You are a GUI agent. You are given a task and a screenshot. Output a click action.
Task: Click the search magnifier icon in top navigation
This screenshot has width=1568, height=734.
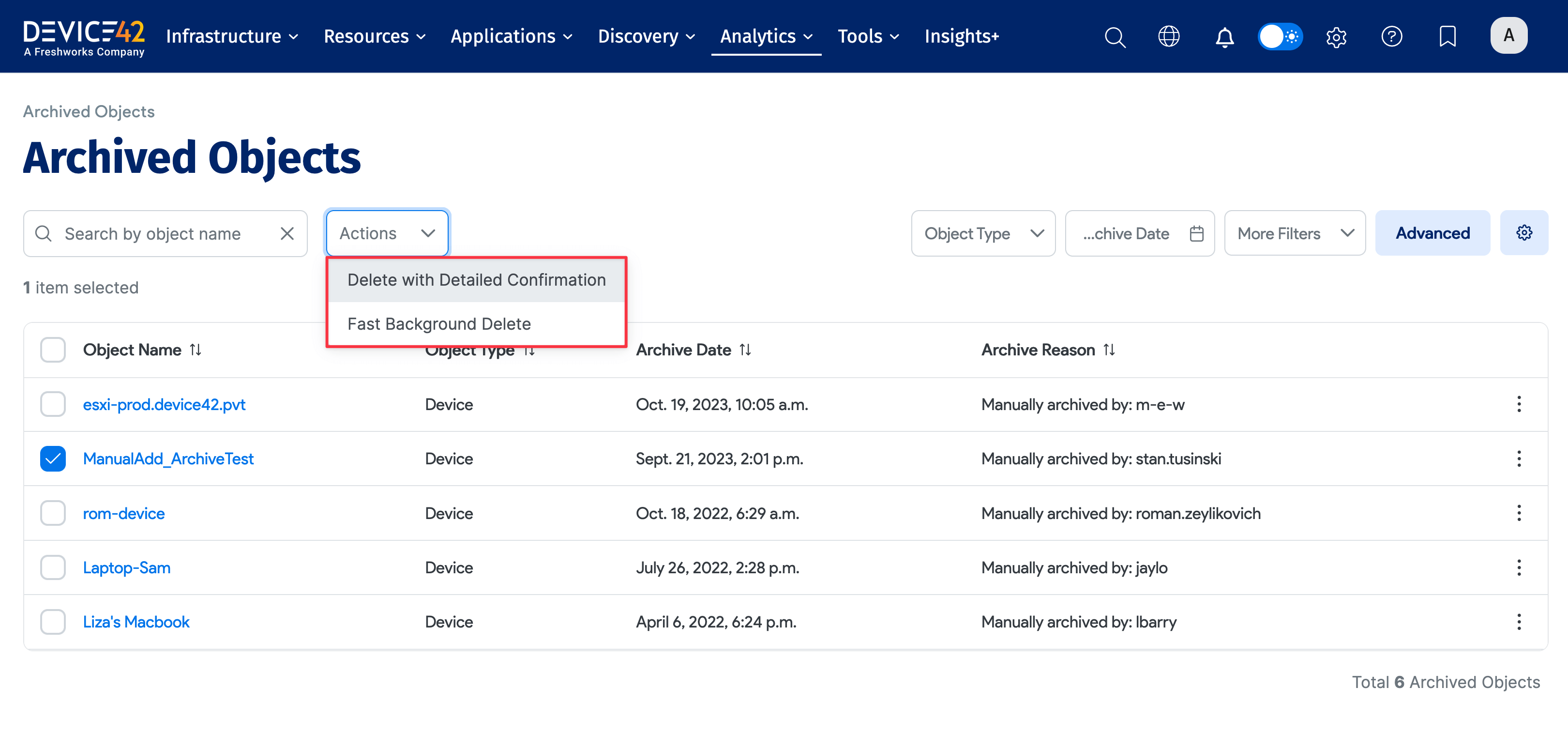pyautogui.click(x=1115, y=36)
